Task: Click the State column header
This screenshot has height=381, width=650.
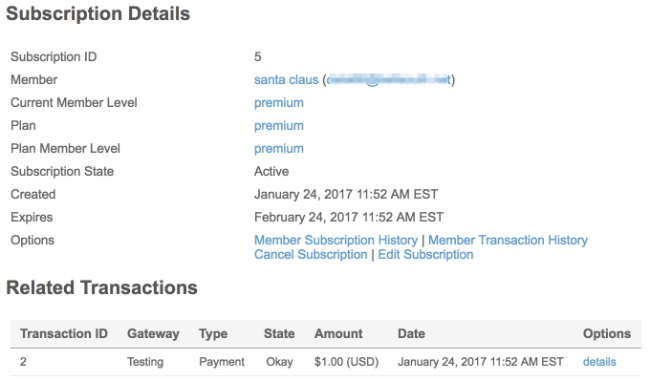Action: click(x=279, y=334)
